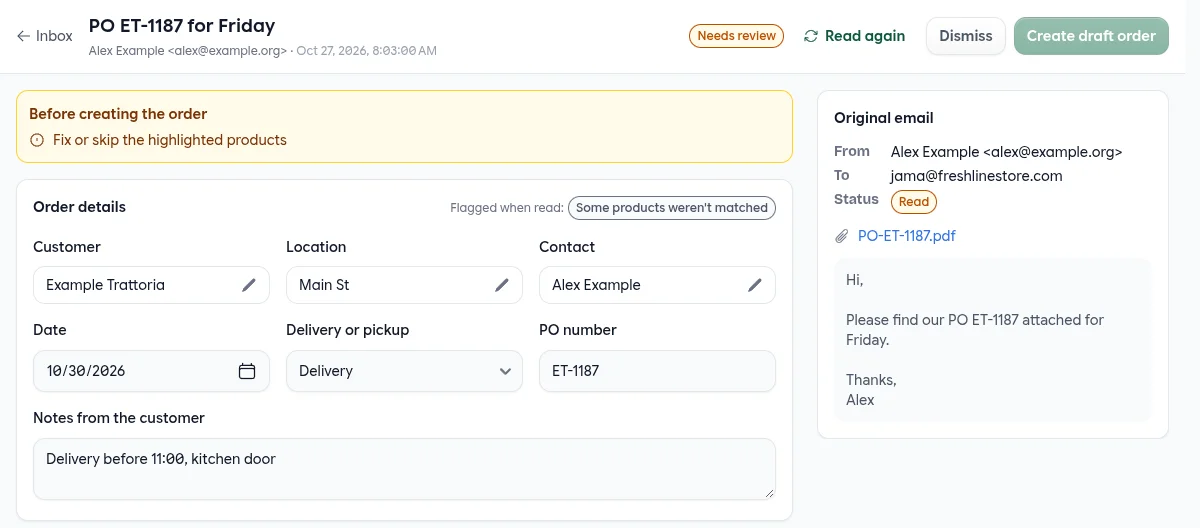Open the date picker calendar icon
Viewport: 1200px width, 528px height.
(x=247, y=371)
